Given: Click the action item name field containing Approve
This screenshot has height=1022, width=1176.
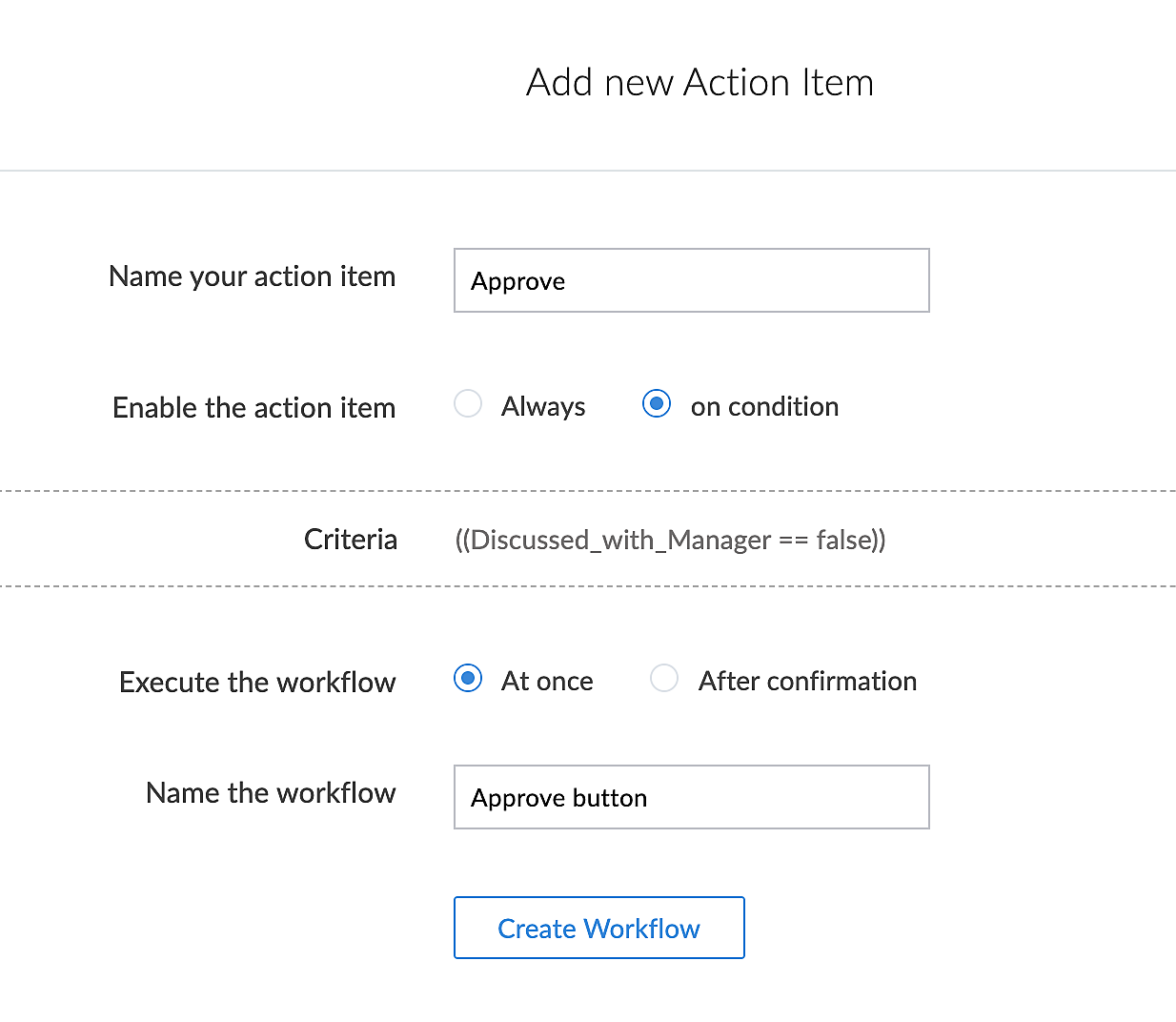Looking at the screenshot, I should pyautogui.click(x=691, y=280).
